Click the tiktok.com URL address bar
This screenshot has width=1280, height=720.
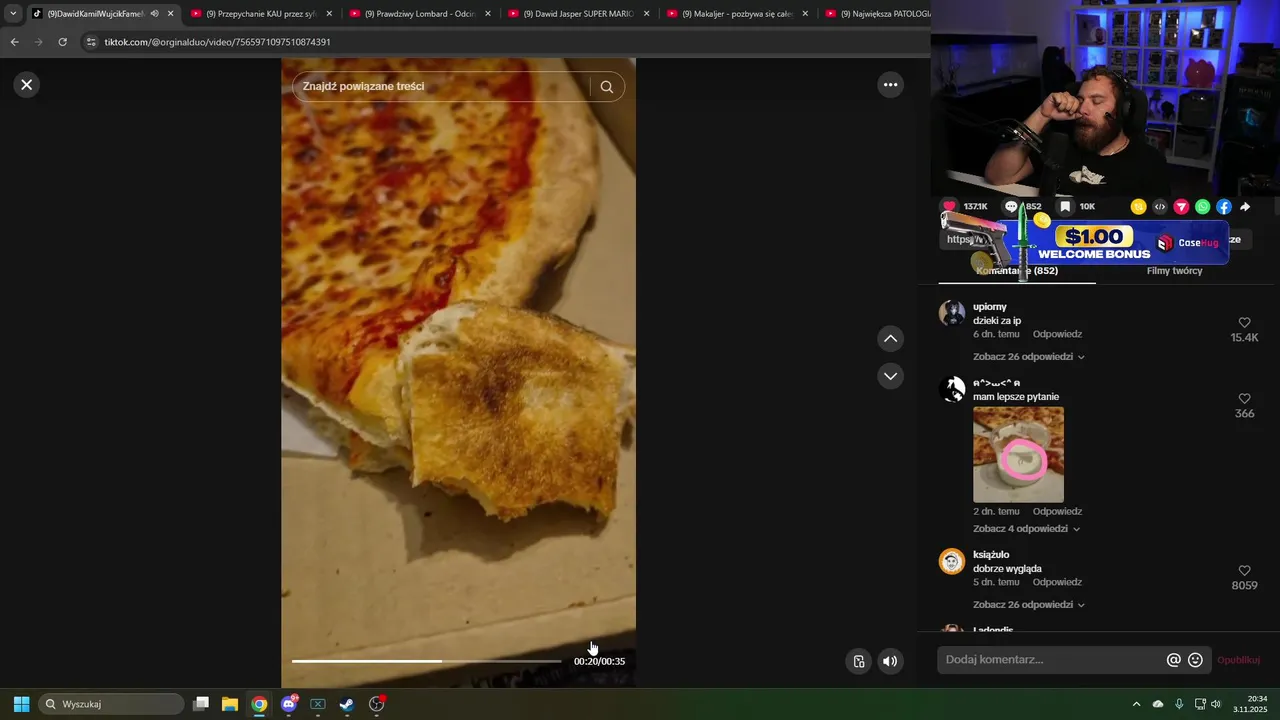pyautogui.click(x=500, y=42)
